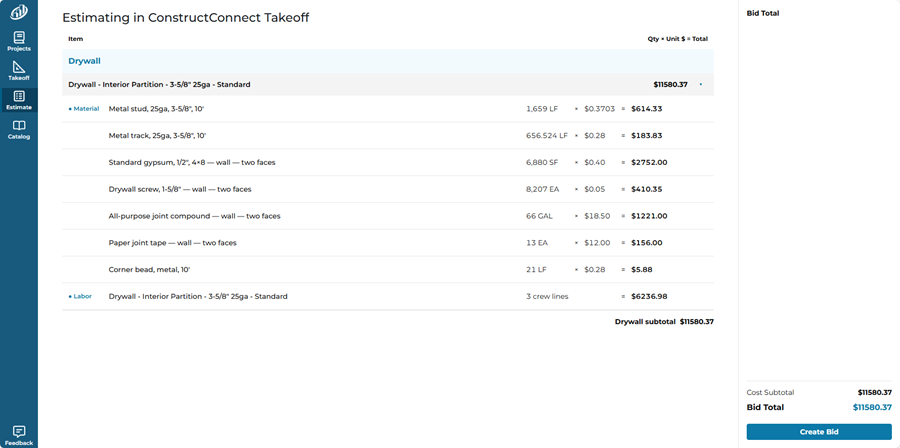900x448 pixels.
Task: Click the $6236.98 labor total
Action: click(649, 297)
